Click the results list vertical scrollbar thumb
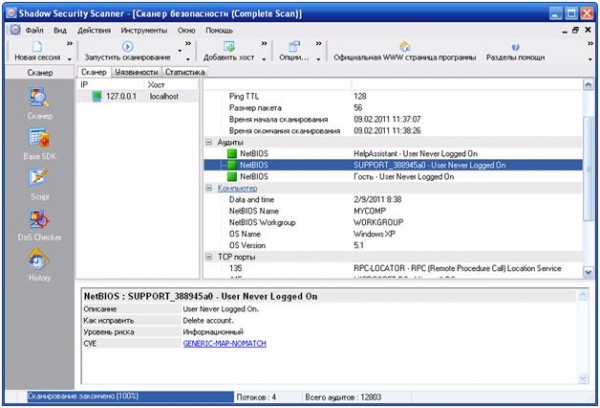Image resolution: width=600 pixels, height=408 pixels. [588, 168]
